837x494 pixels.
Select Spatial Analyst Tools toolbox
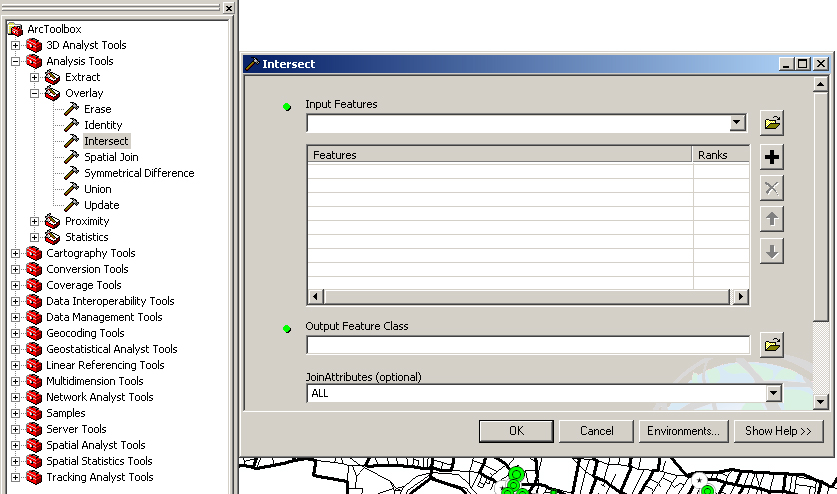coord(95,445)
